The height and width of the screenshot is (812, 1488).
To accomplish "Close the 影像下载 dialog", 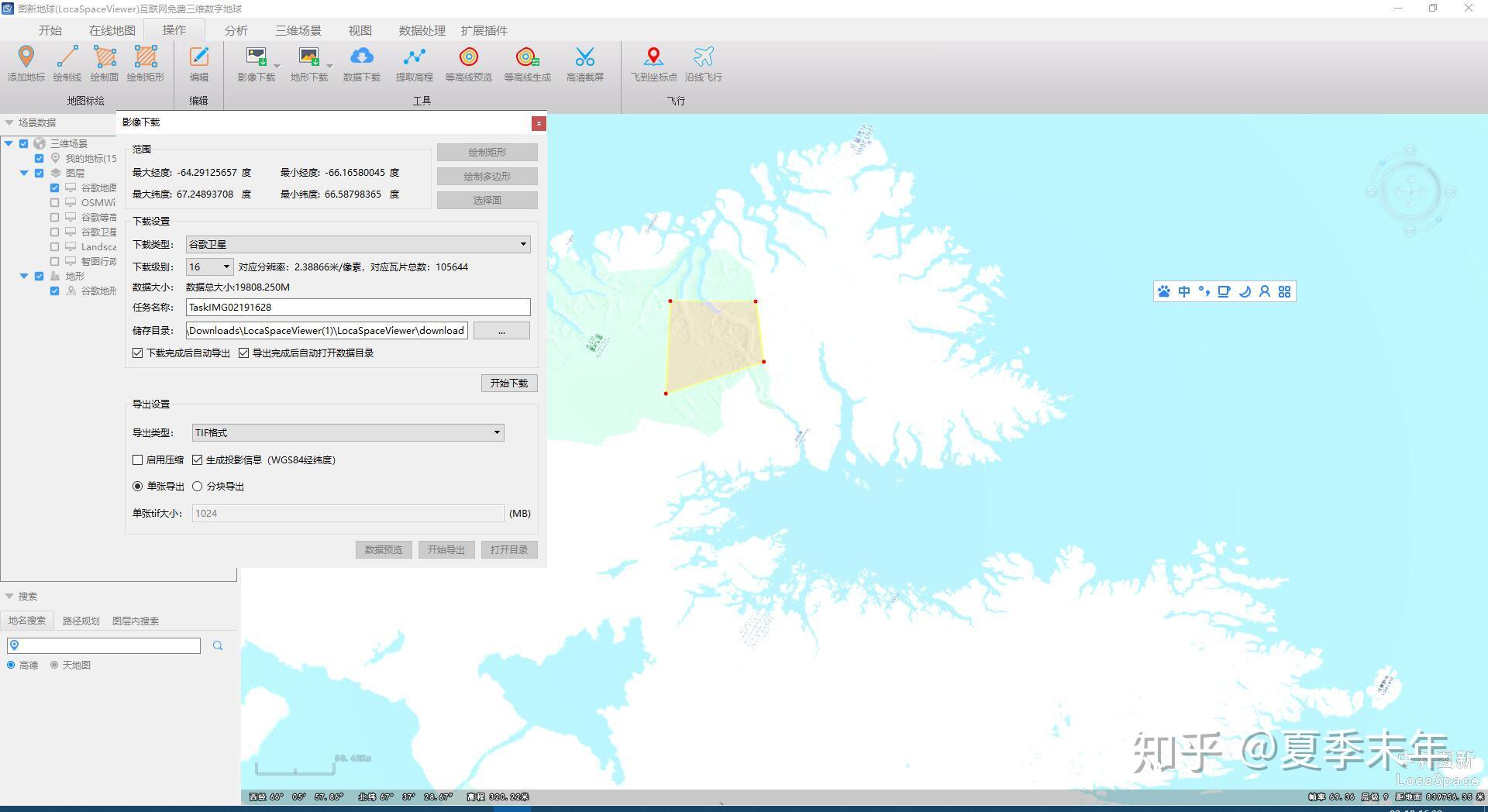I will [539, 123].
